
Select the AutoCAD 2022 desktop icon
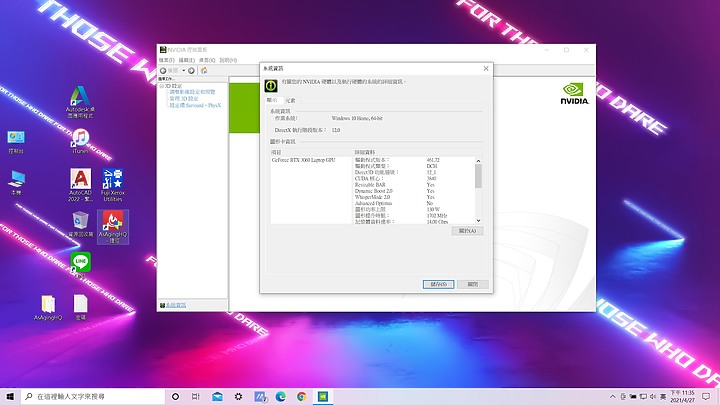click(x=80, y=185)
